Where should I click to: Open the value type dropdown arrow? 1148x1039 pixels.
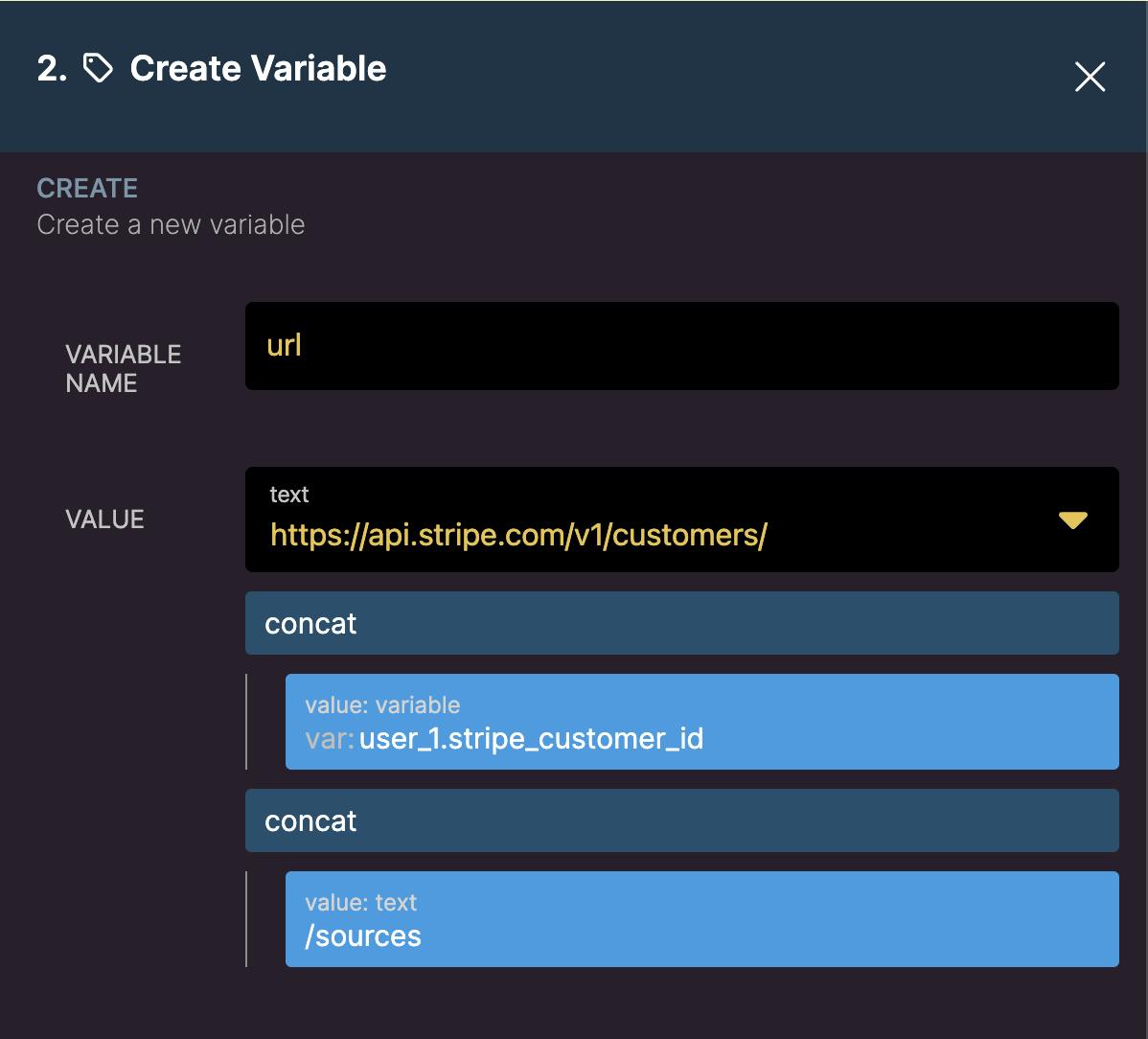[1072, 520]
